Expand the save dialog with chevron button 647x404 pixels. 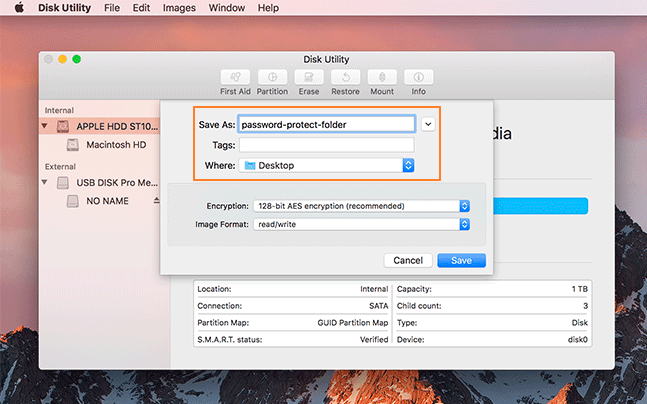(x=428, y=124)
